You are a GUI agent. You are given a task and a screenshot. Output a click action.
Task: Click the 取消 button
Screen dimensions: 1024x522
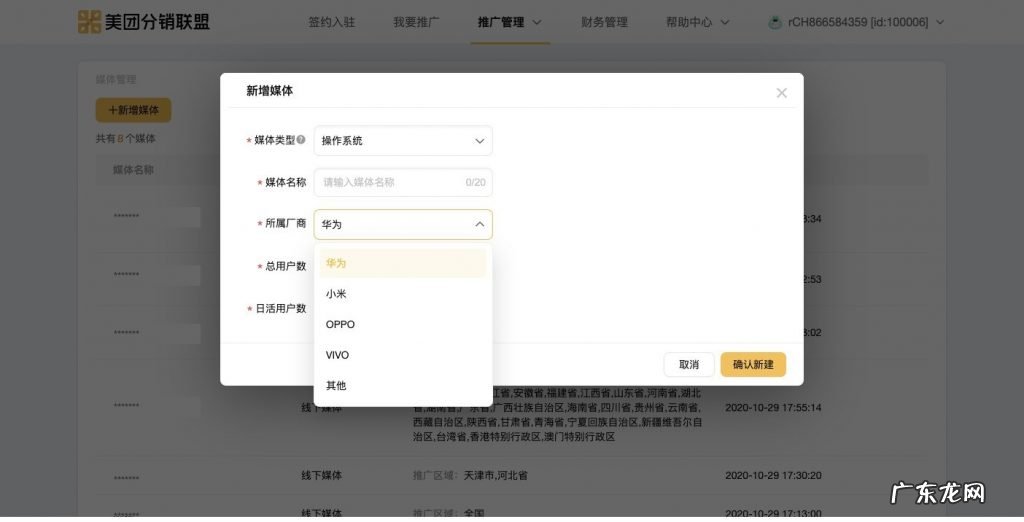689,365
